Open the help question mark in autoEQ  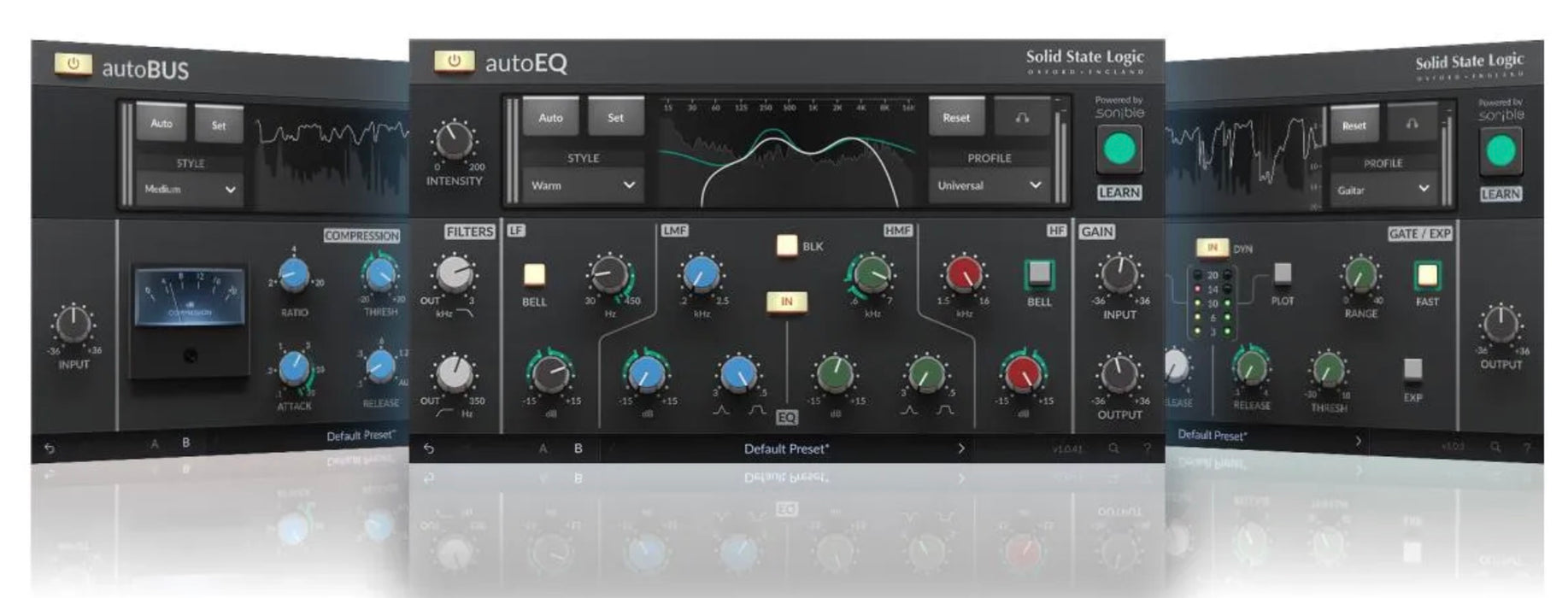[x=1147, y=448]
